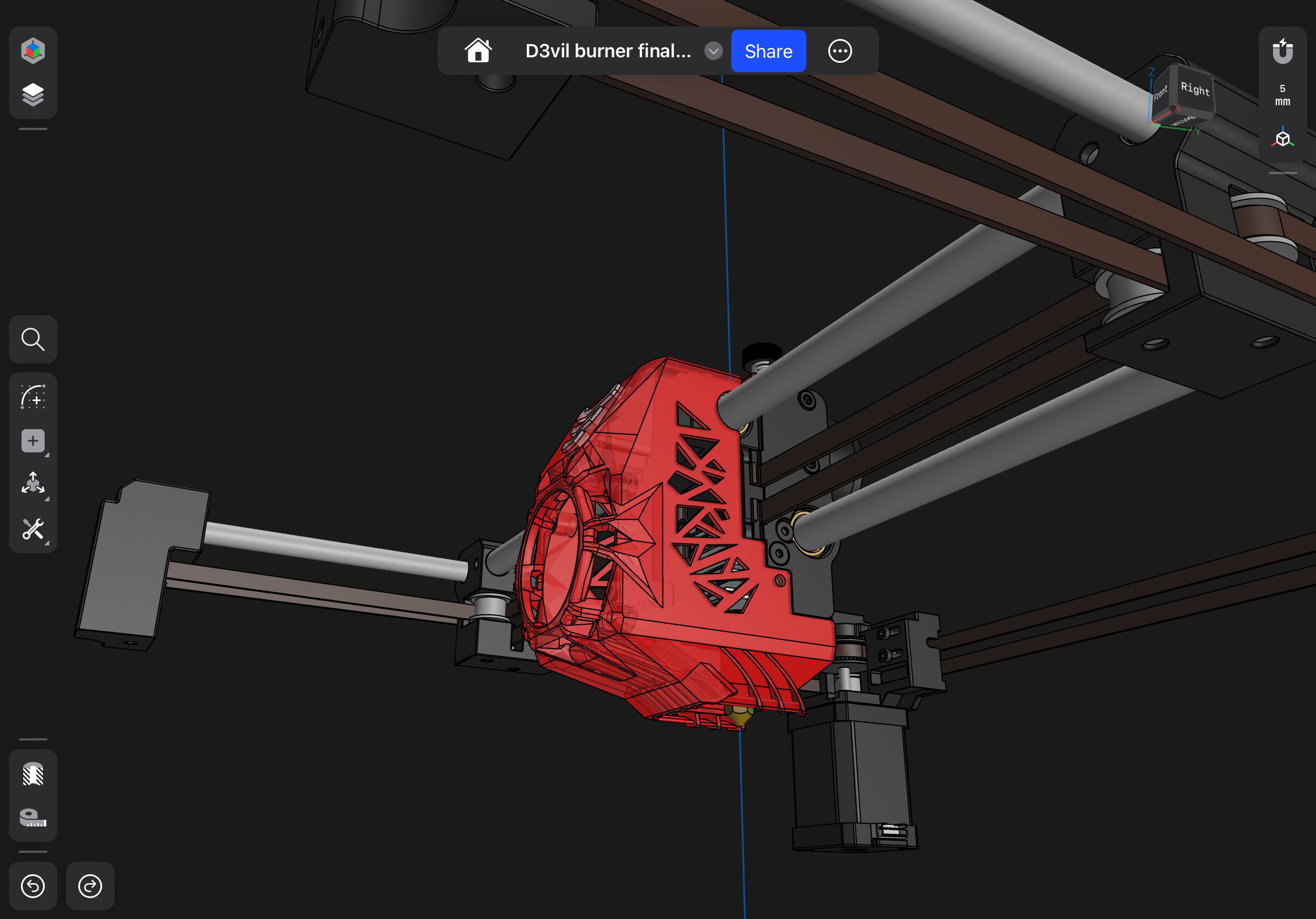Select Right face on orientation cube
The width and height of the screenshot is (1316, 919).
pyautogui.click(x=1195, y=90)
